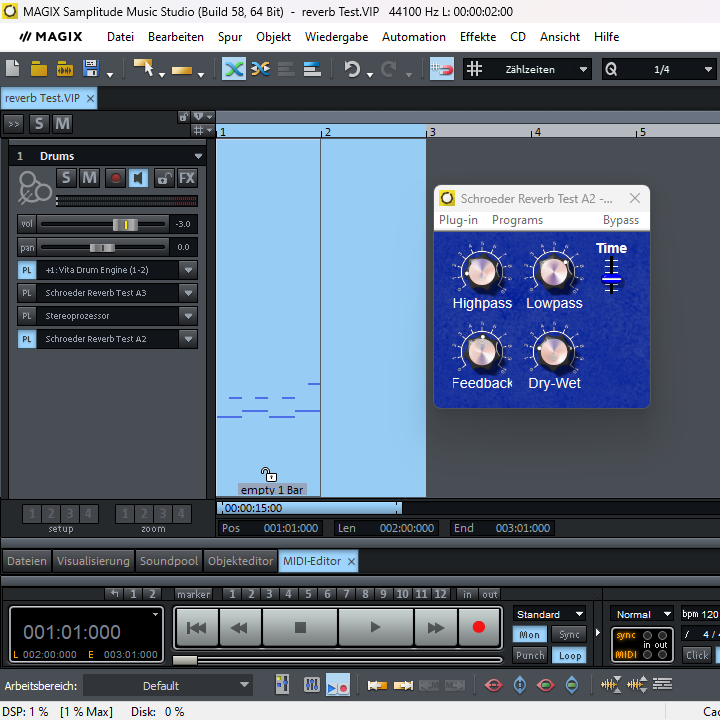Expand the Drums track name dropdown arrow

[198, 156]
